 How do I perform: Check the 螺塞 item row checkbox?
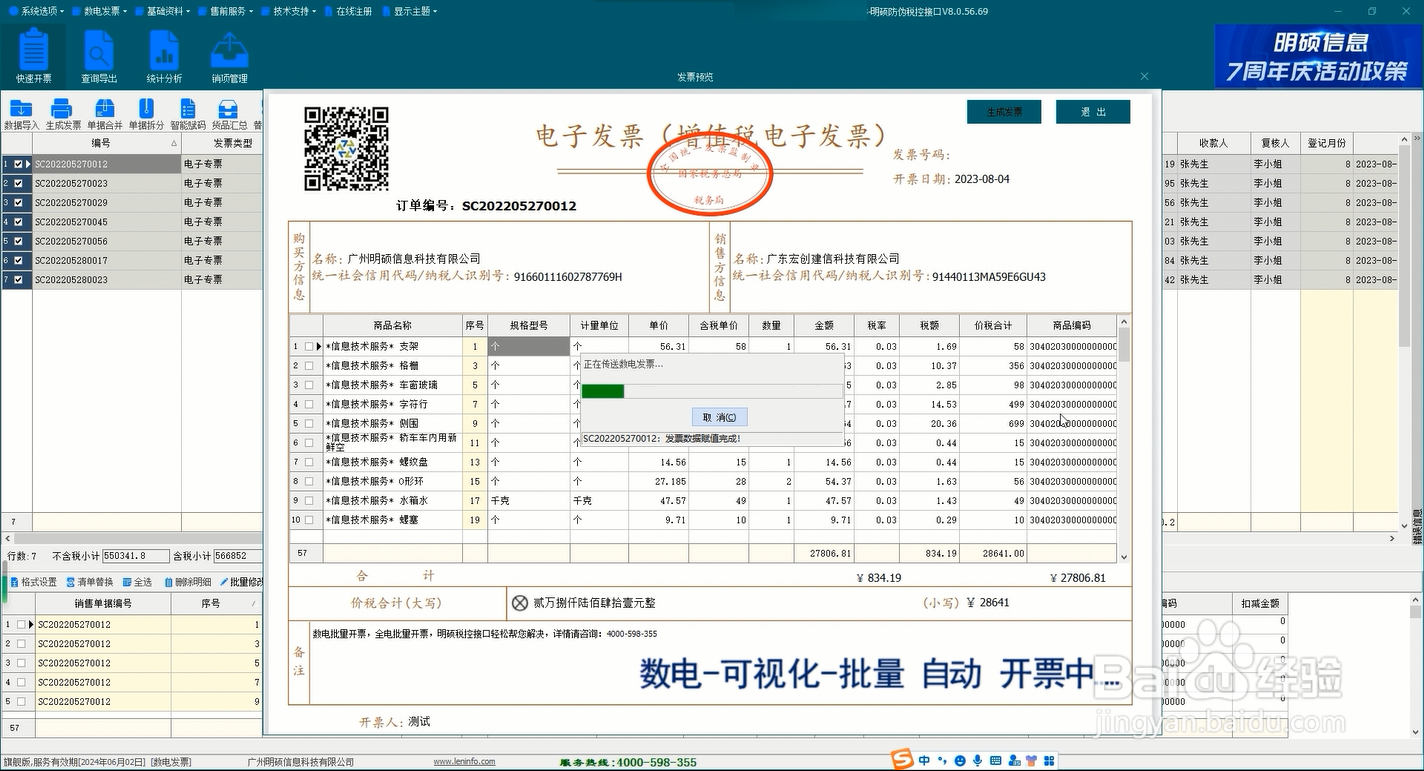pos(309,520)
